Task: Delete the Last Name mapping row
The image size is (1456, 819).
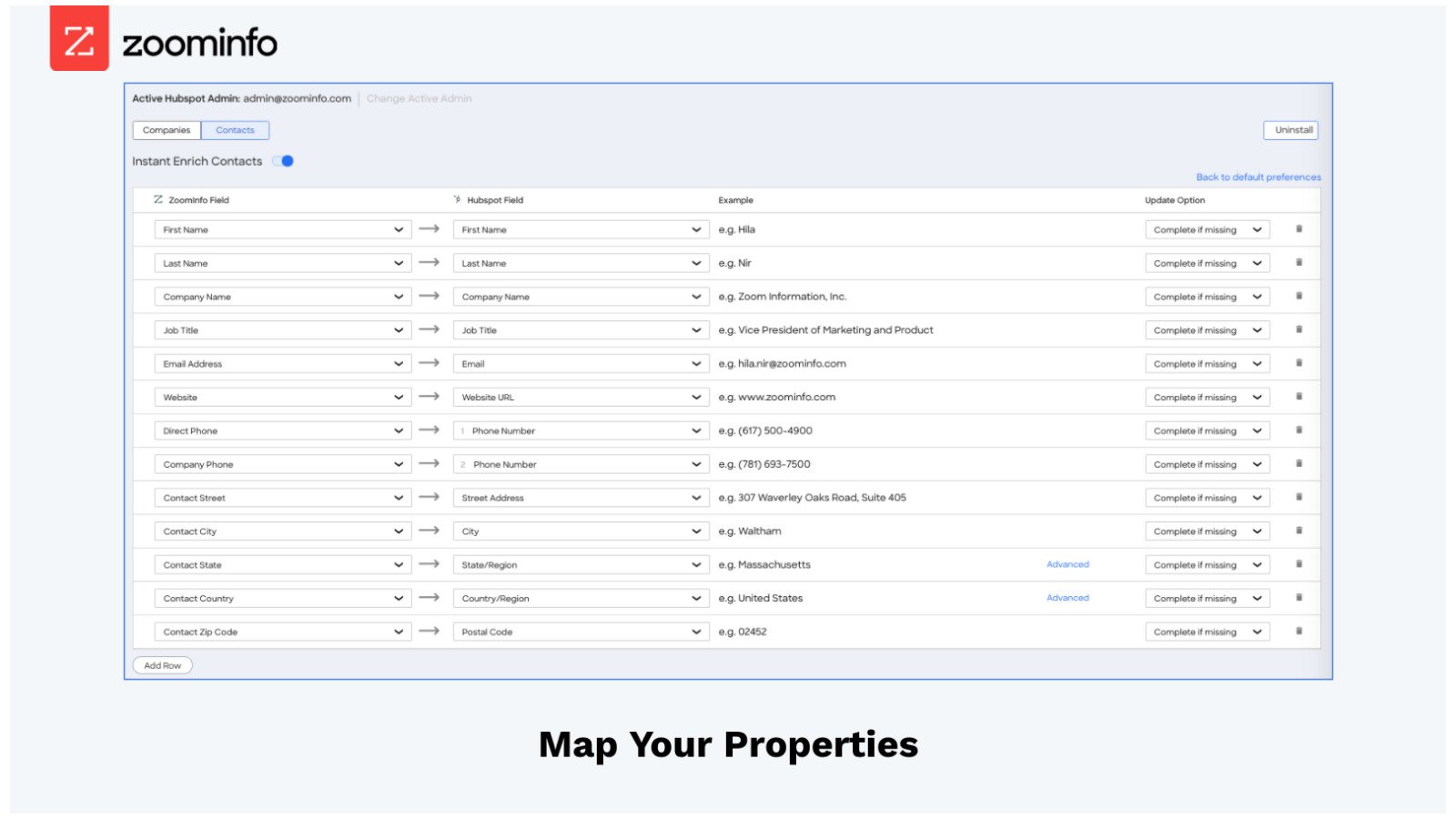Action: [1299, 263]
